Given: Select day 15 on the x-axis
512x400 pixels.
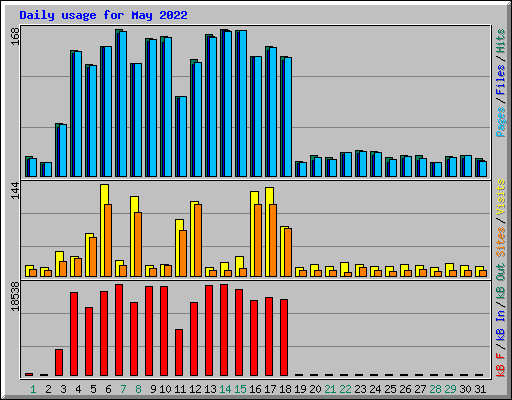Looking at the screenshot, I should pos(240,389).
